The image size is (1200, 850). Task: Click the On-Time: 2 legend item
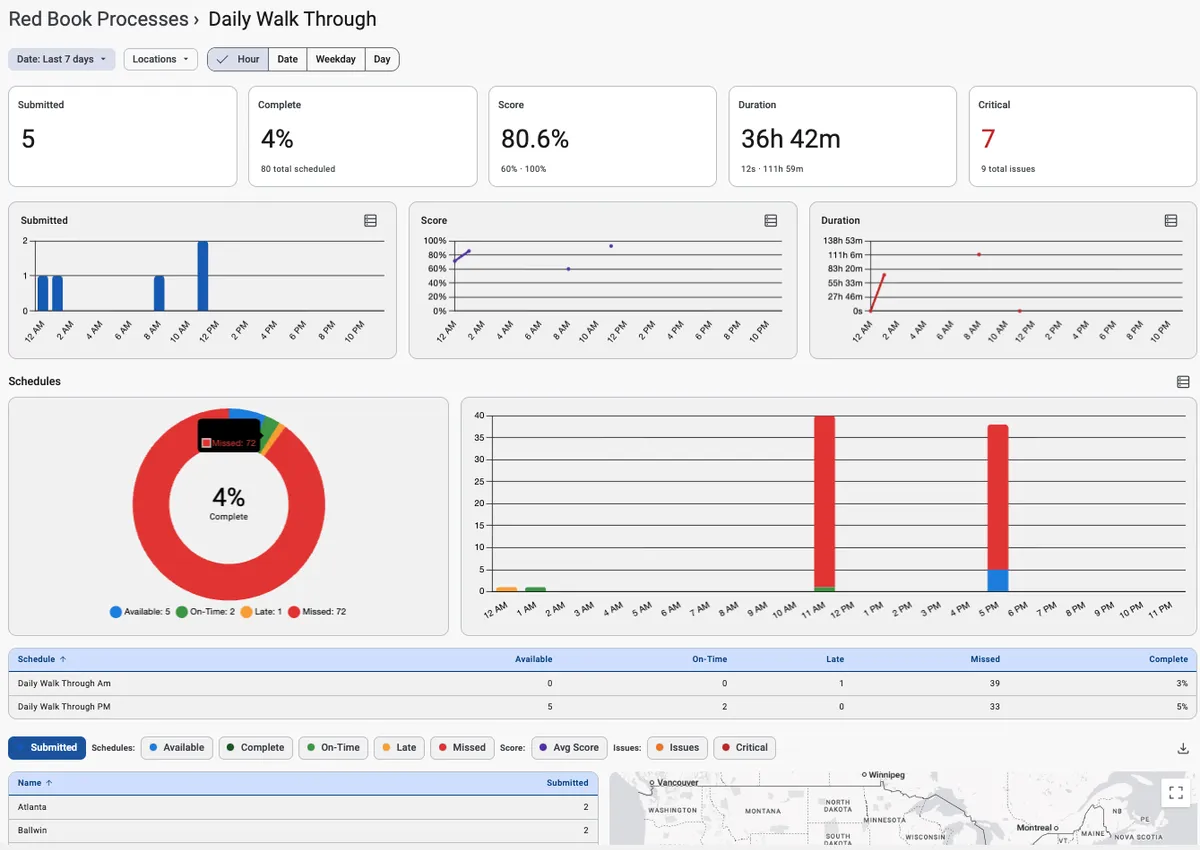205,611
